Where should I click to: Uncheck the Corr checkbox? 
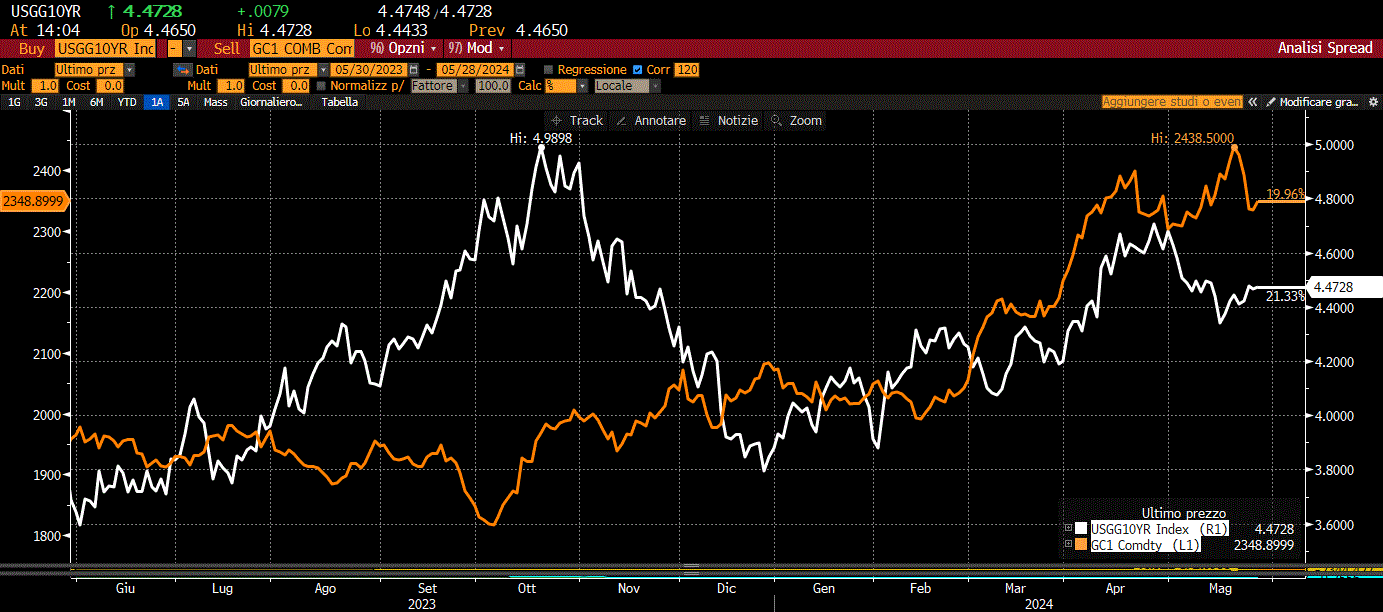637,70
